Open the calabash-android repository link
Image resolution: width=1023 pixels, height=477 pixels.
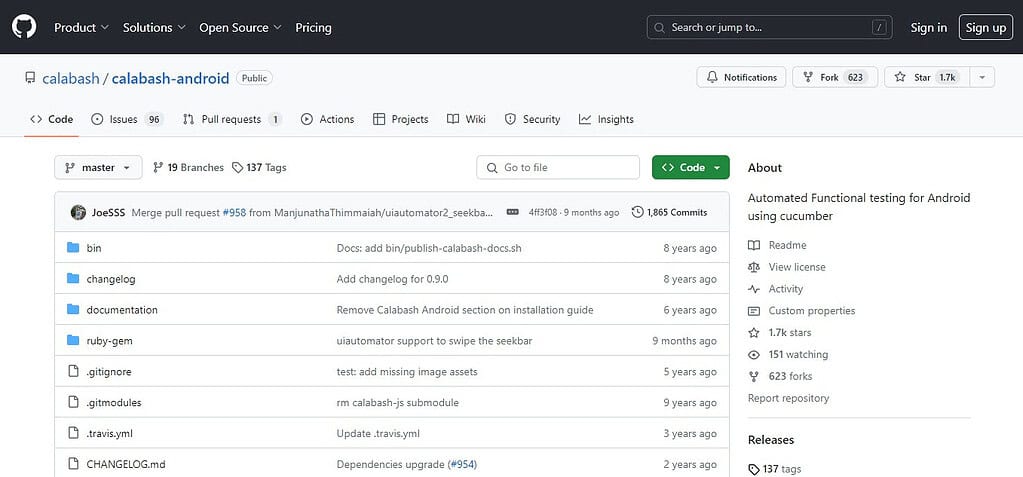tap(170, 78)
